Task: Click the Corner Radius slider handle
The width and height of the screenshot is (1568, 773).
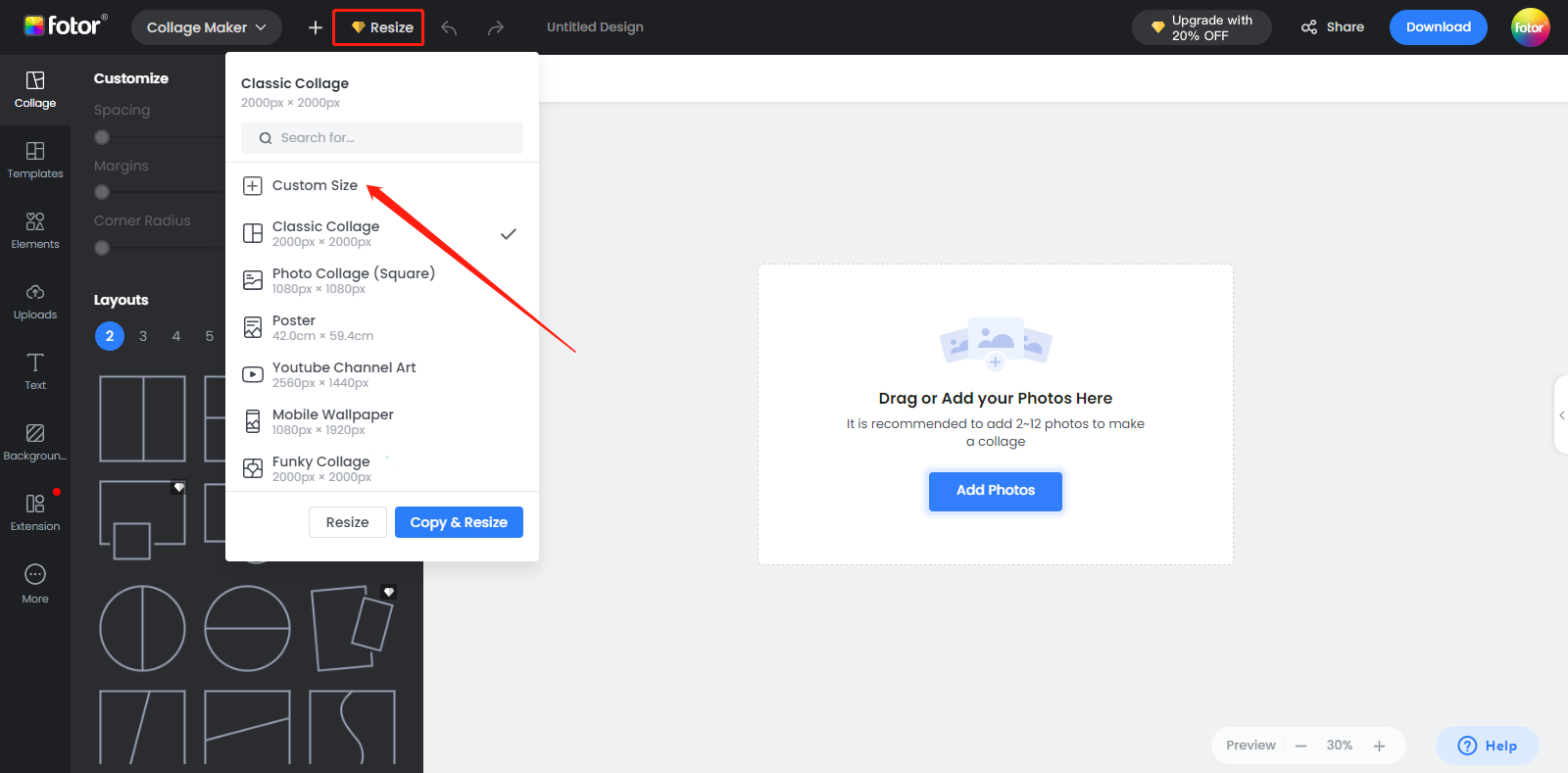Action: (102, 248)
